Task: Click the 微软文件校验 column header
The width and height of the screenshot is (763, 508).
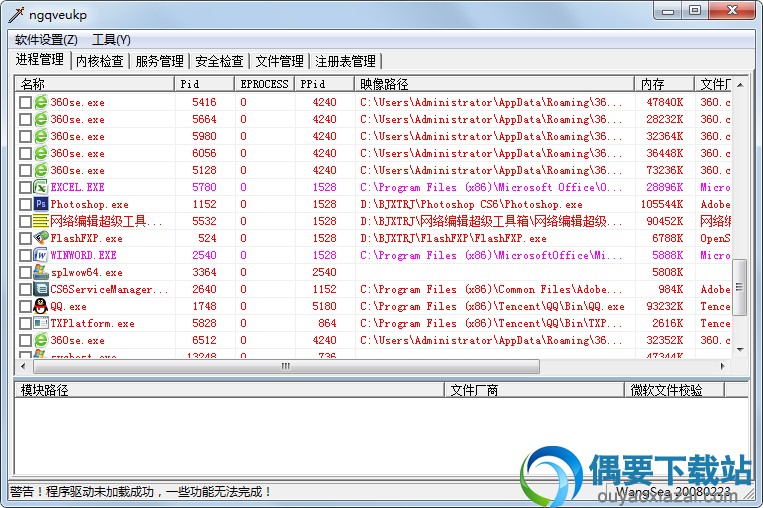Action: point(674,390)
